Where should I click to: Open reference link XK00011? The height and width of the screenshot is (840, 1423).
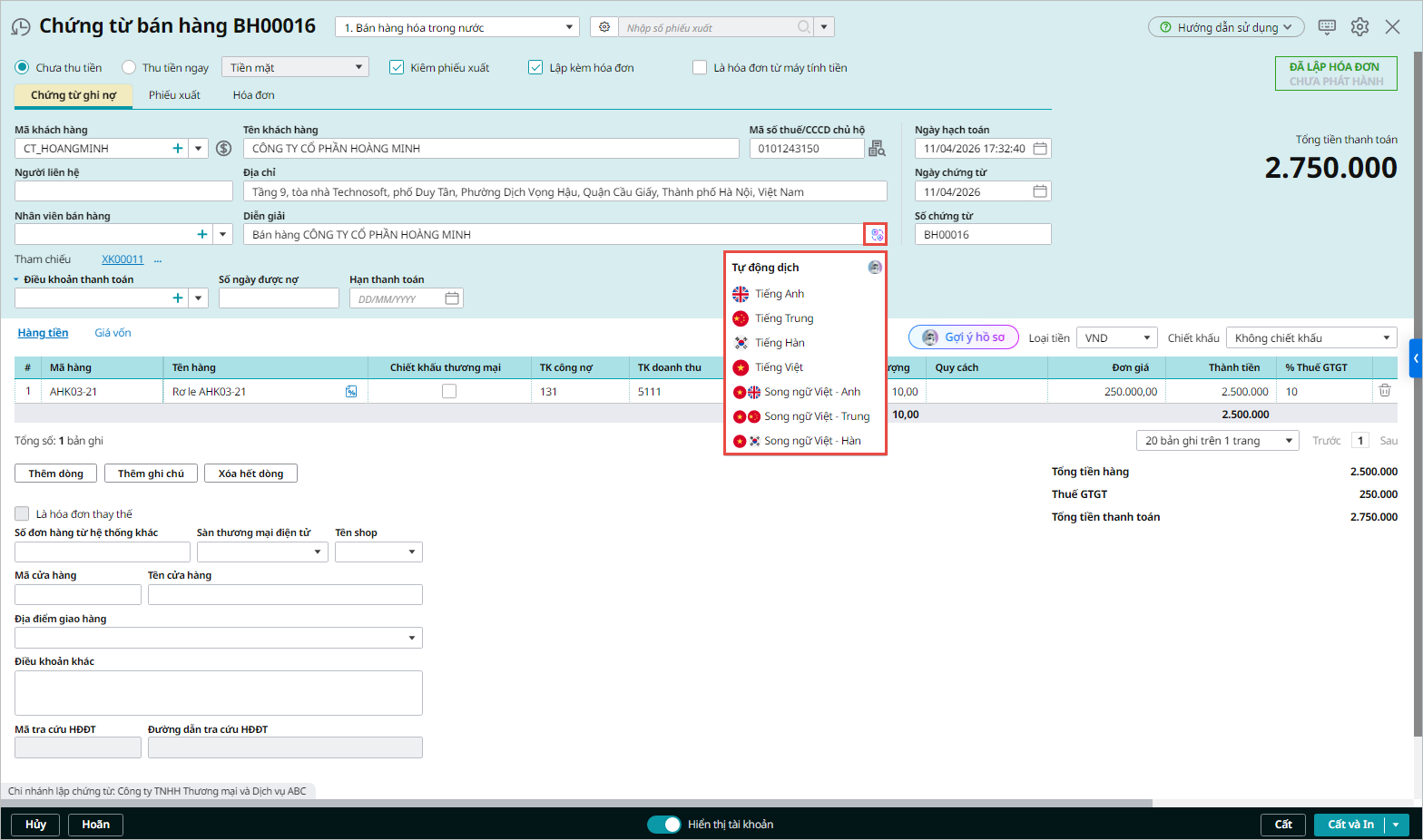(x=123, y=259)
